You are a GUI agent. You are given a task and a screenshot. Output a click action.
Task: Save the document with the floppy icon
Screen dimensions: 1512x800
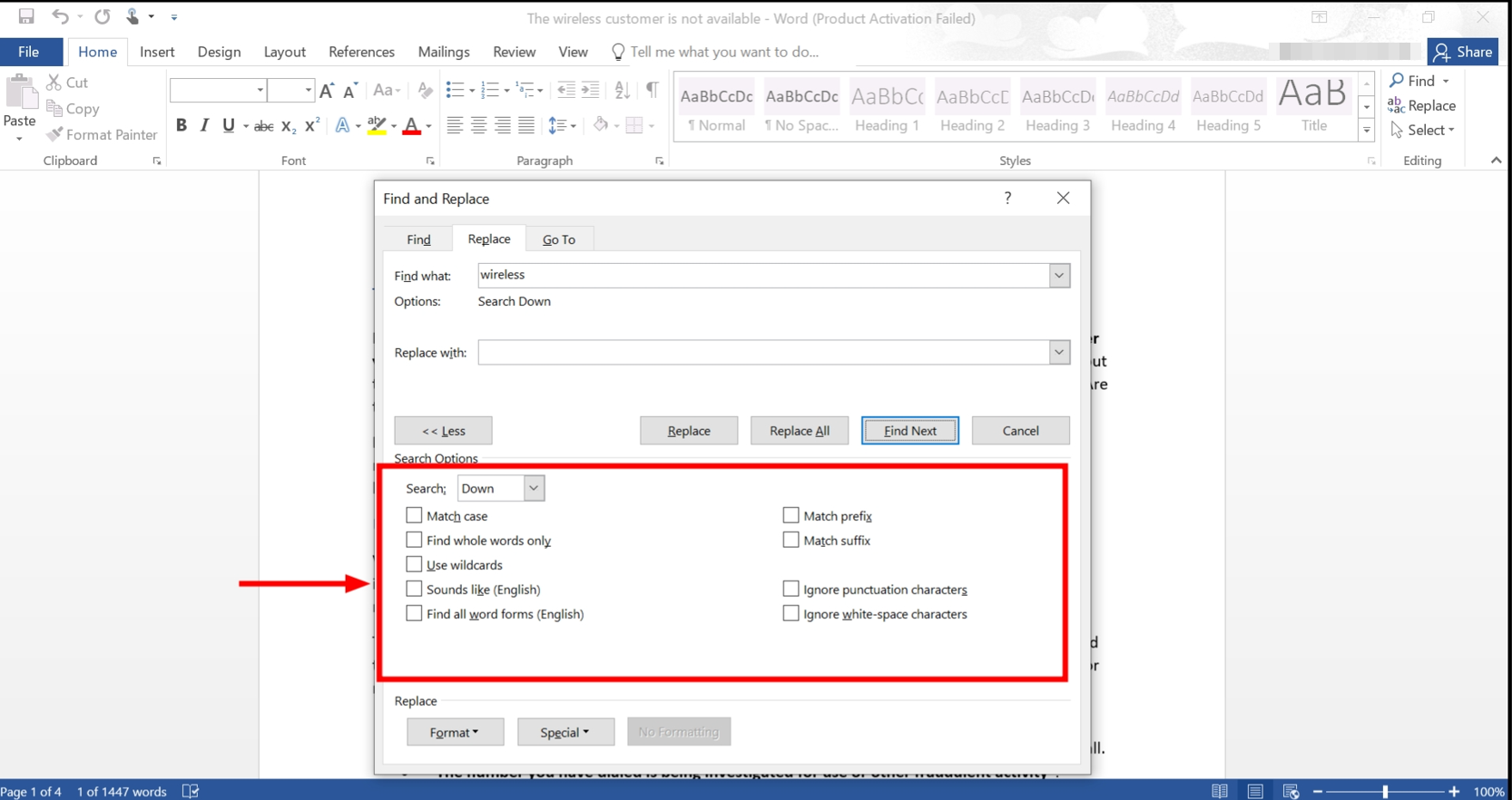26,16
